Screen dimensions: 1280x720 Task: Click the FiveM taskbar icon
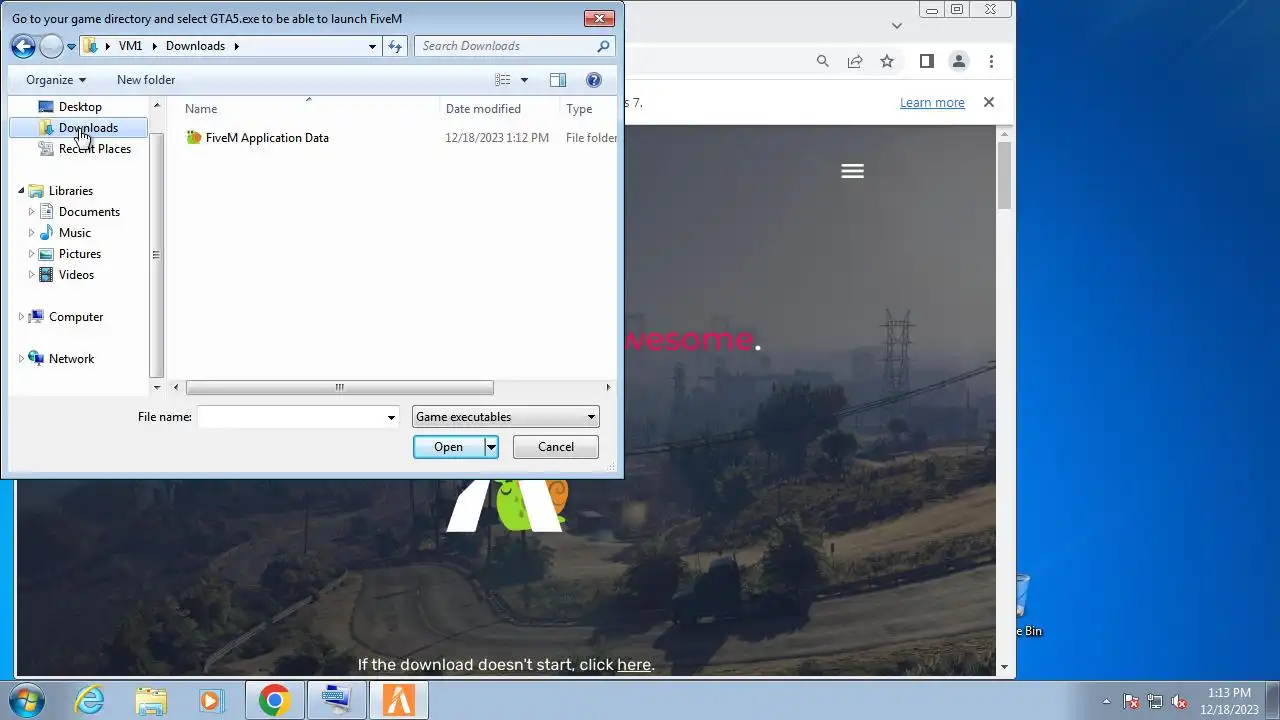click(399, 701)
